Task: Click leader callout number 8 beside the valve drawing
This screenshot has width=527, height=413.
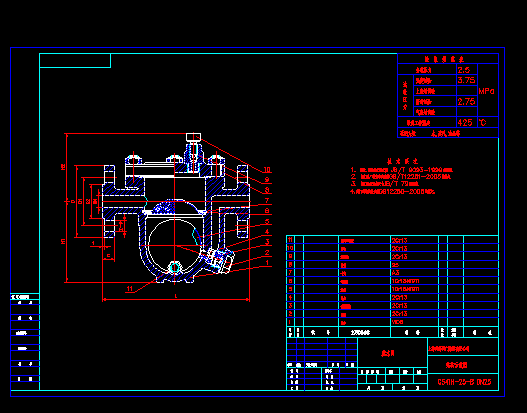Action: pyautogui.click(x=267, y=190)
